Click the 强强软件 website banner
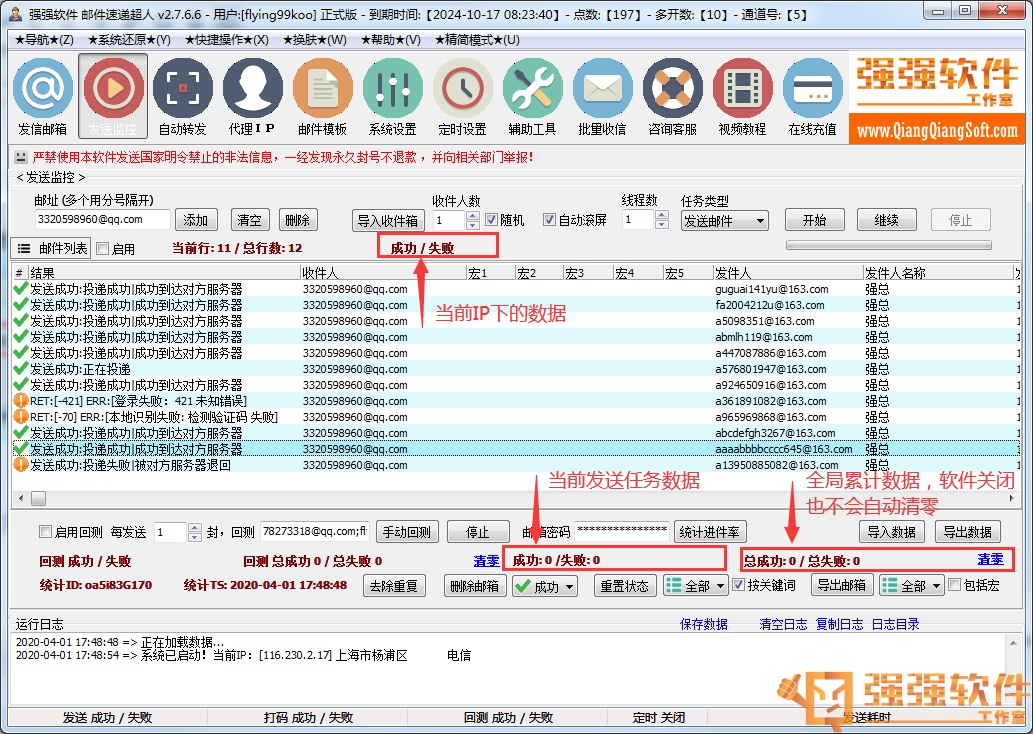 tap(937, 98)
